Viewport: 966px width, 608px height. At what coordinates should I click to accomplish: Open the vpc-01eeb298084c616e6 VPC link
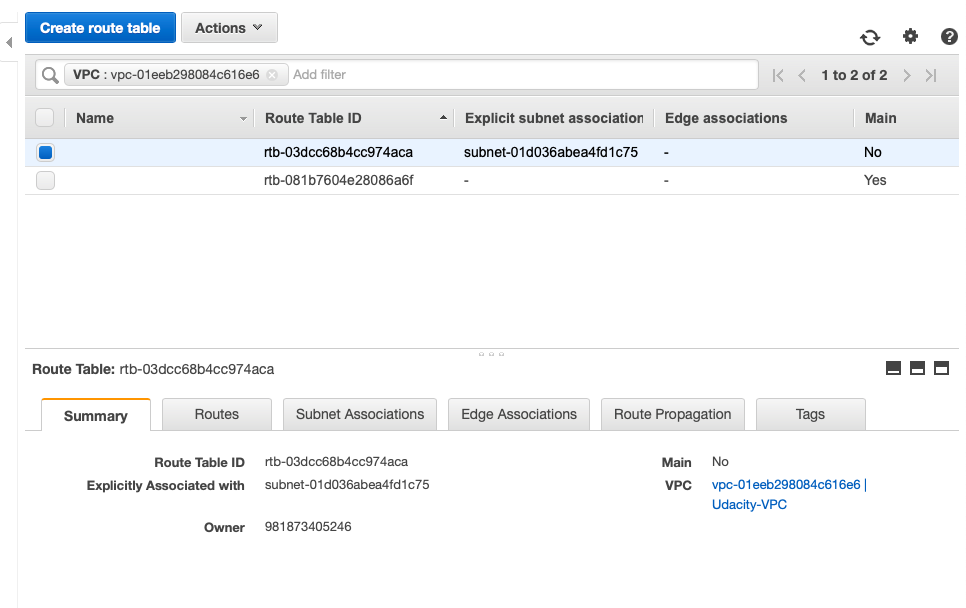786,485
